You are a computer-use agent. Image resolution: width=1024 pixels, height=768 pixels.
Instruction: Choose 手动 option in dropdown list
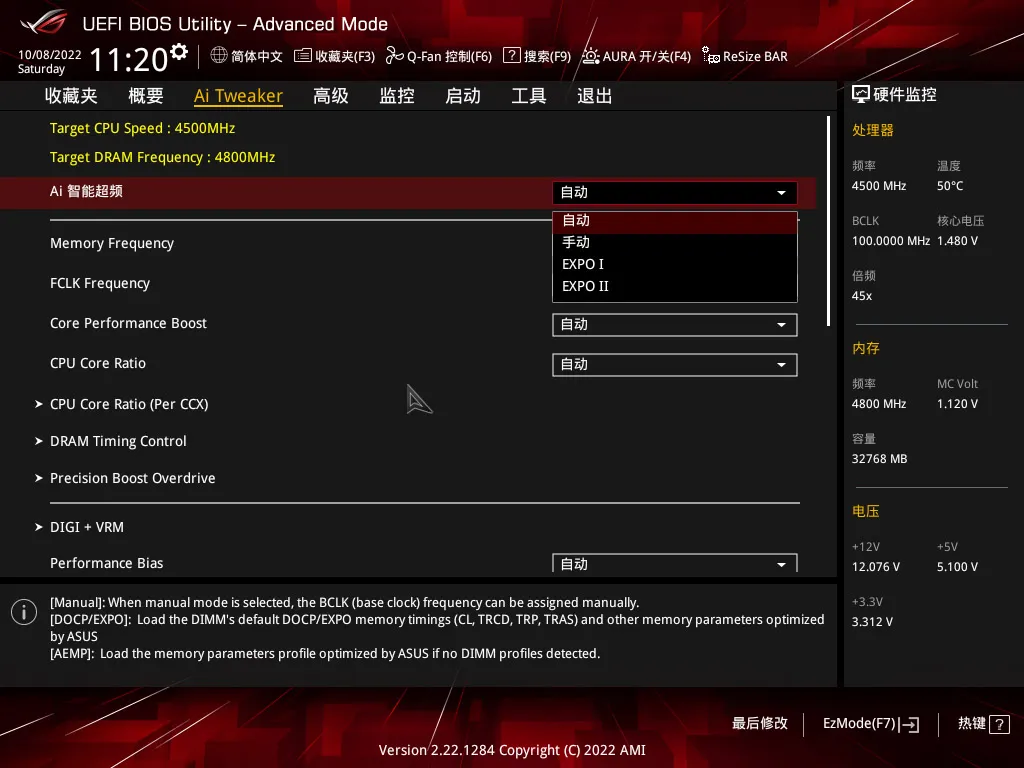tap(675, 242)
